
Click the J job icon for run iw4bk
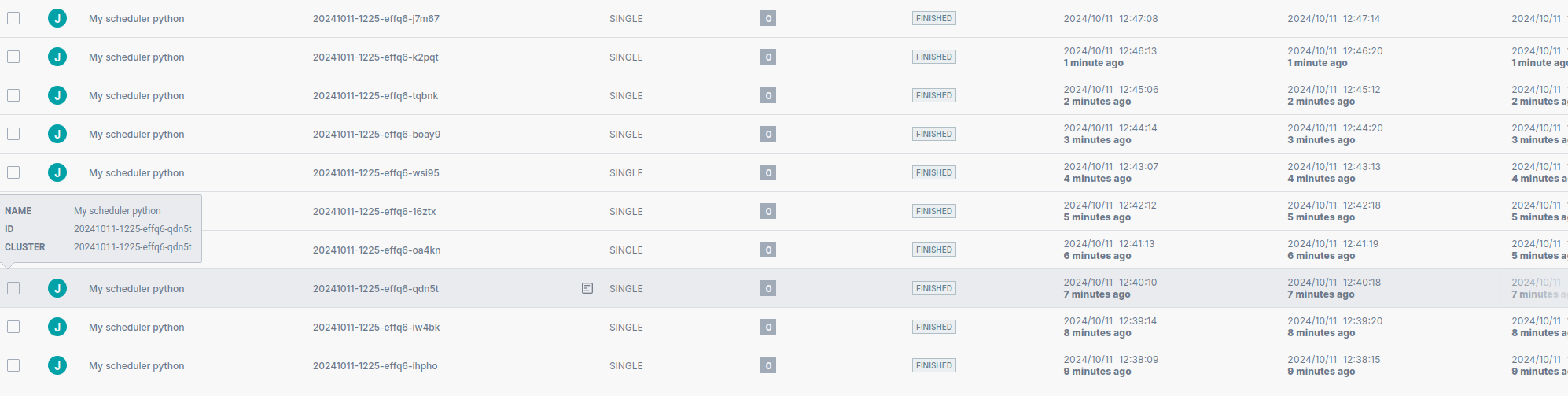coord(57,327)
